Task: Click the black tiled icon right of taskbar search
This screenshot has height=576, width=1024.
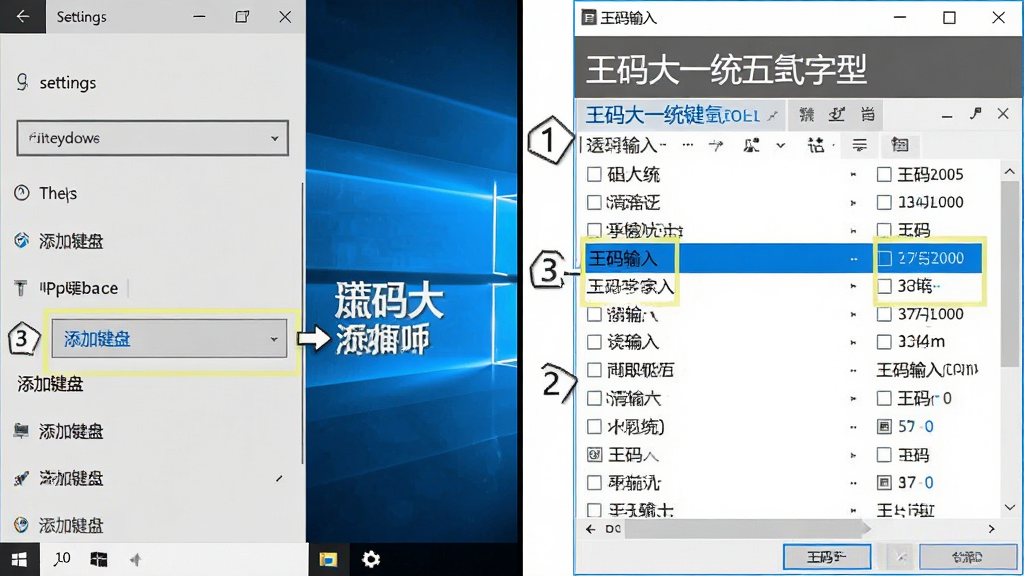Action: [x=99, y=559]
